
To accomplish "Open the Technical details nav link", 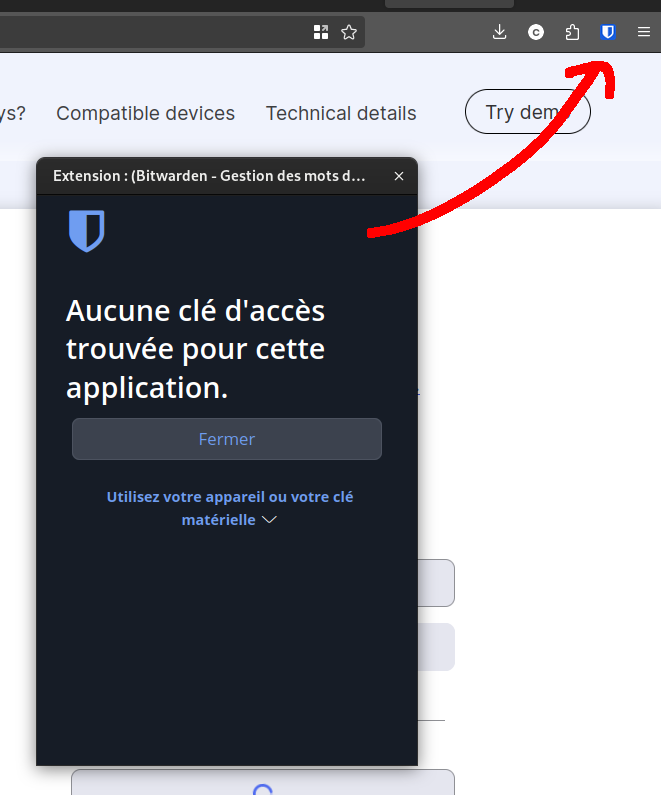I will [341, 113].
